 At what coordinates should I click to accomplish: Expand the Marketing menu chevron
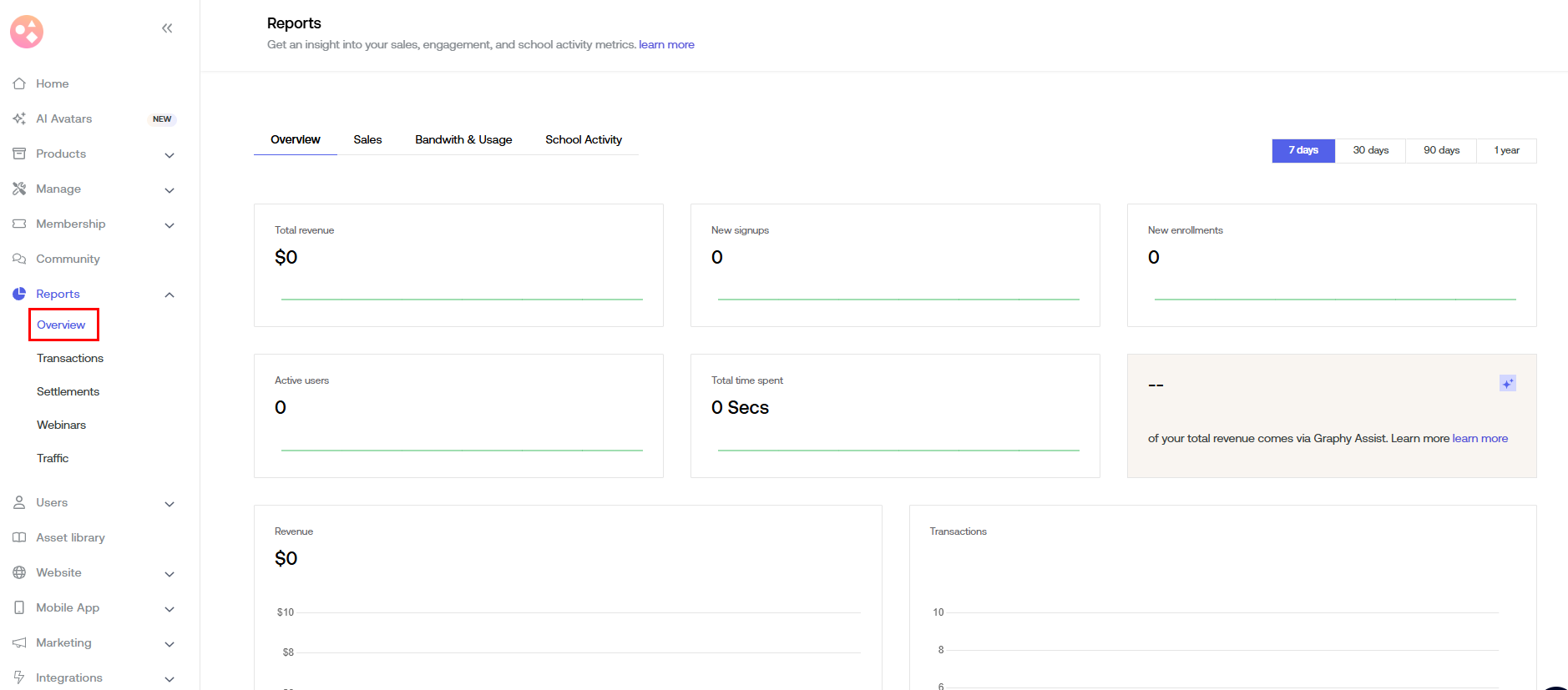(x=169, y=644)
